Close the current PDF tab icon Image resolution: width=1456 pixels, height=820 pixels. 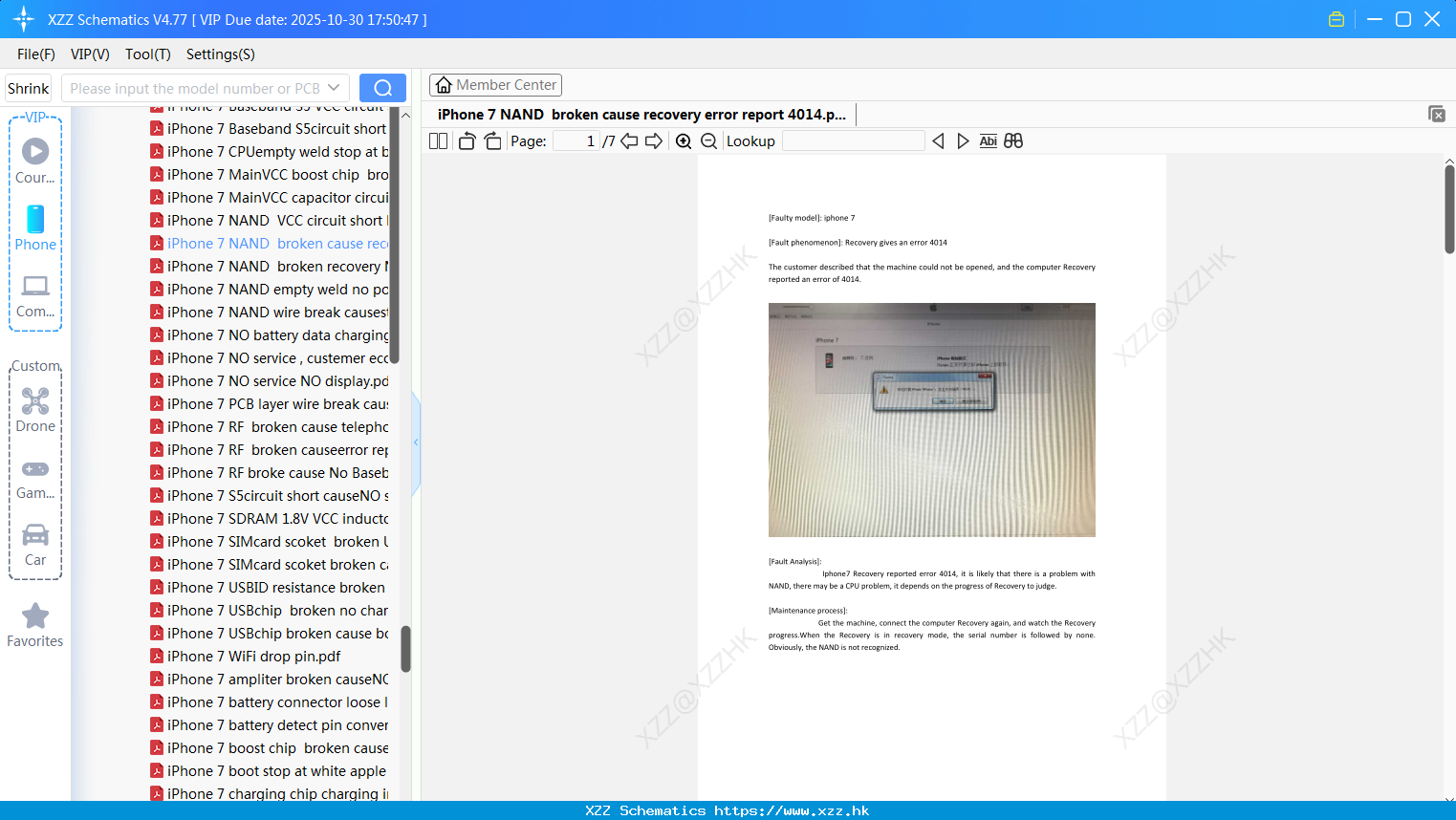click(x=1436, y=114)
